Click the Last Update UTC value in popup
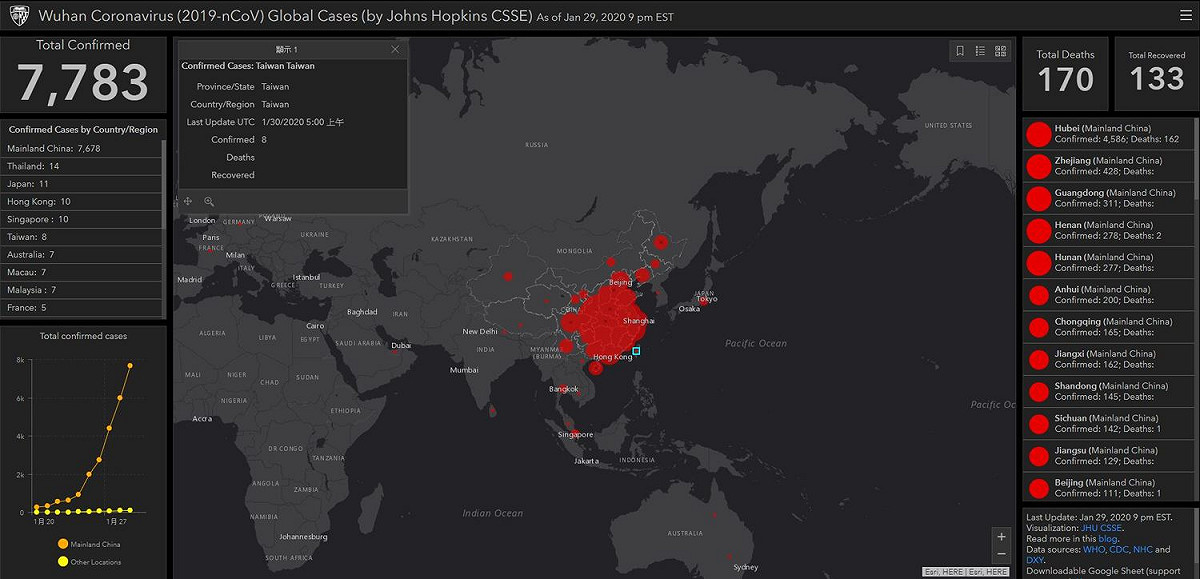1200x579 pixels. click(303, 122)
